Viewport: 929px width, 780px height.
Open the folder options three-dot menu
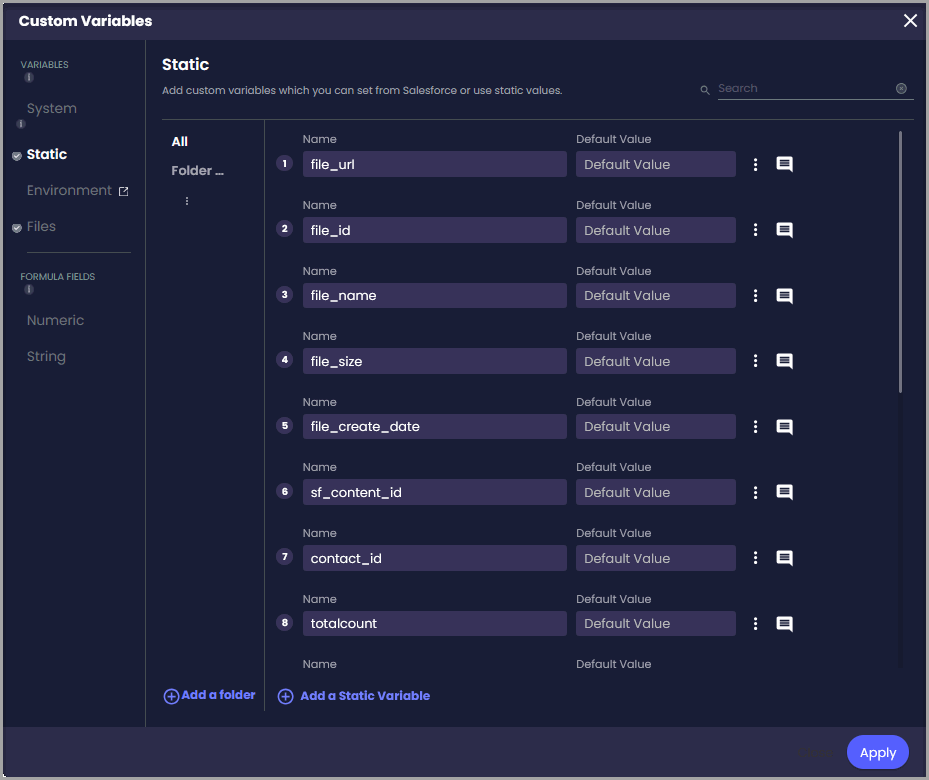click(x=187, y=201)
